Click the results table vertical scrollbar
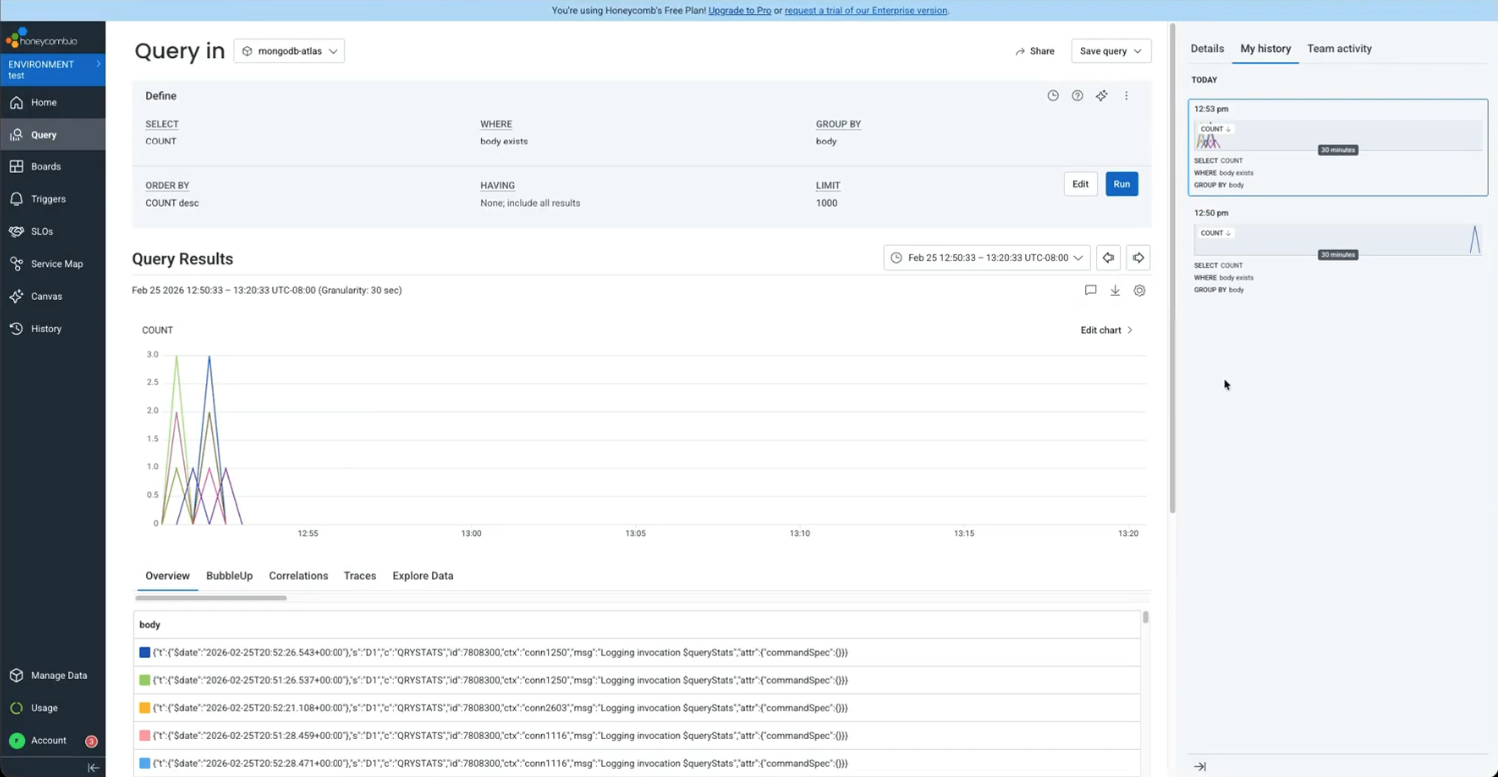Screen dimensions: 1498x777 1146,617
